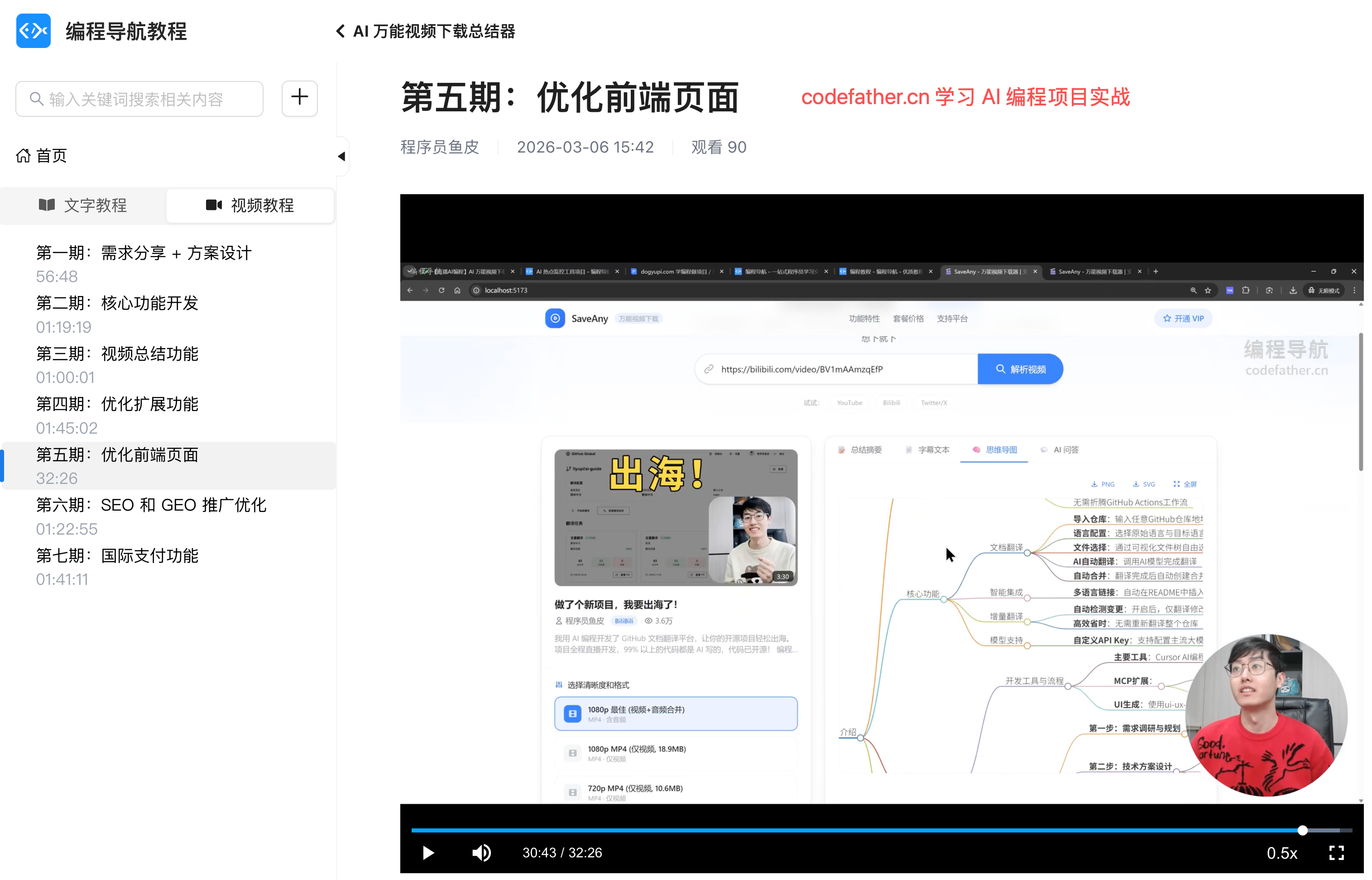
Task: Click the codefather.cn red banner link
Action: tap(965, 97)
